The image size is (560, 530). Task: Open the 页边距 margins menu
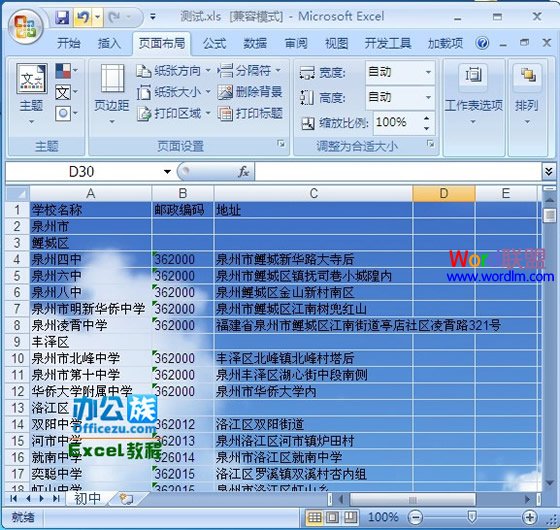112,94
